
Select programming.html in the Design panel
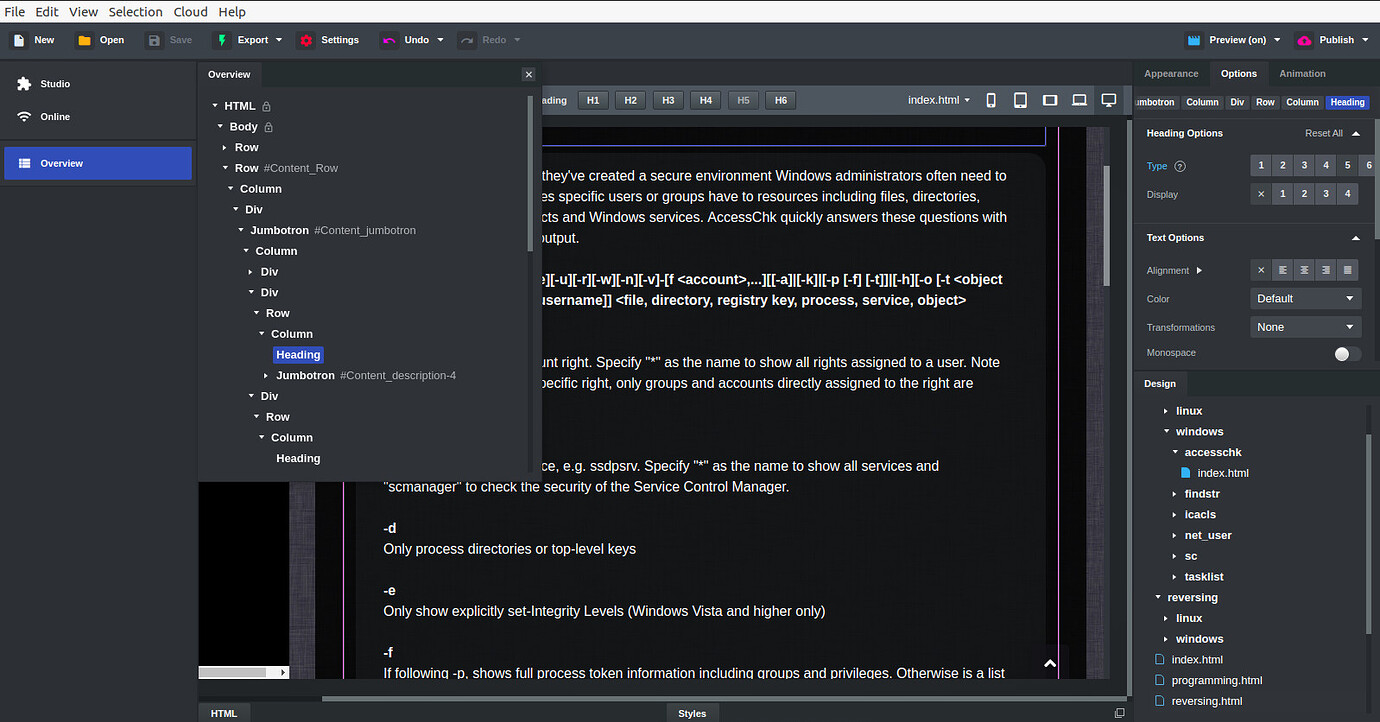coord(1216,680)
